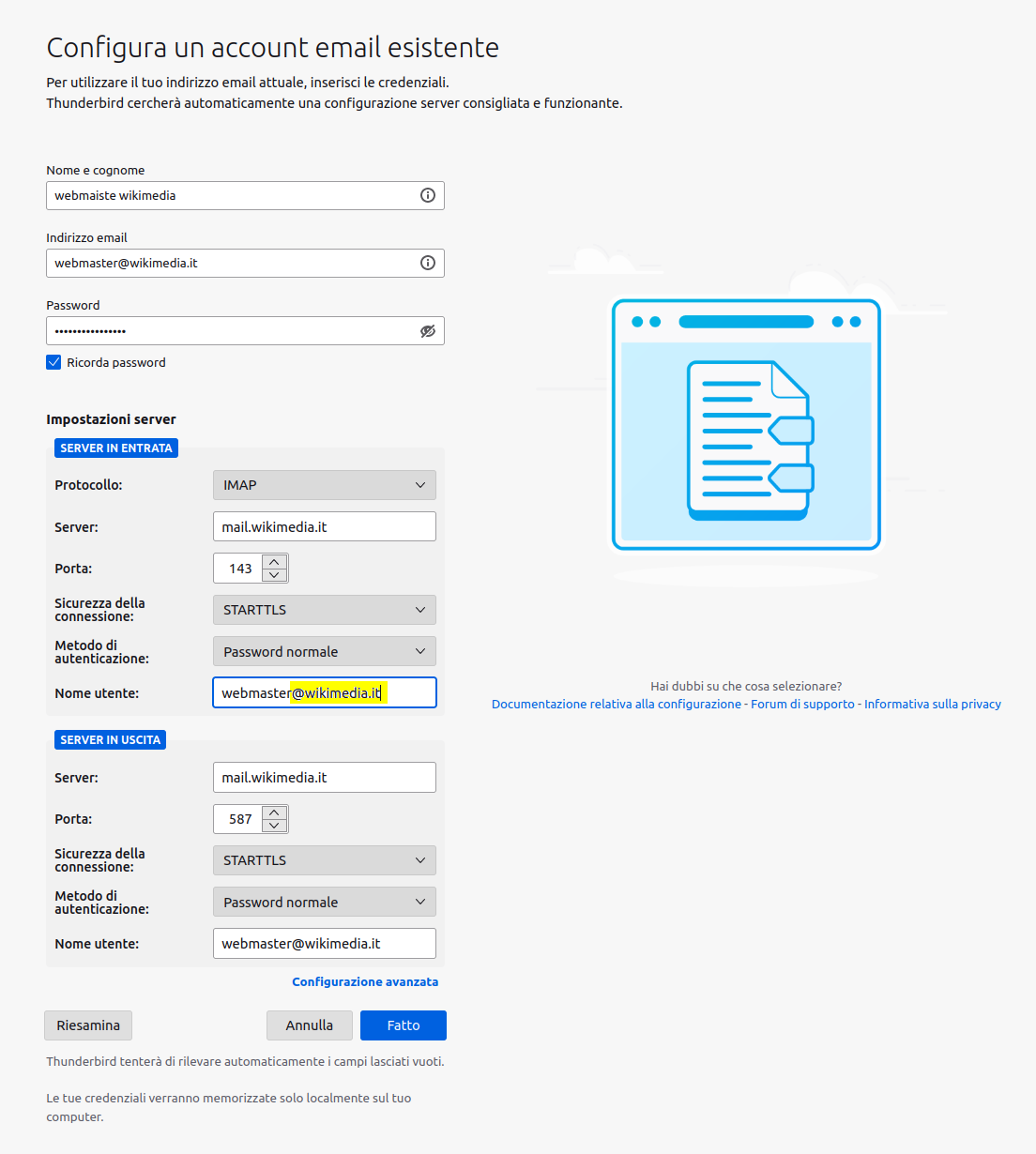Expand incoming Sicurezza della connessione dropdown
This screenshot has height=1154, width=1036.
pyautogui.click(x=324, y=610)
